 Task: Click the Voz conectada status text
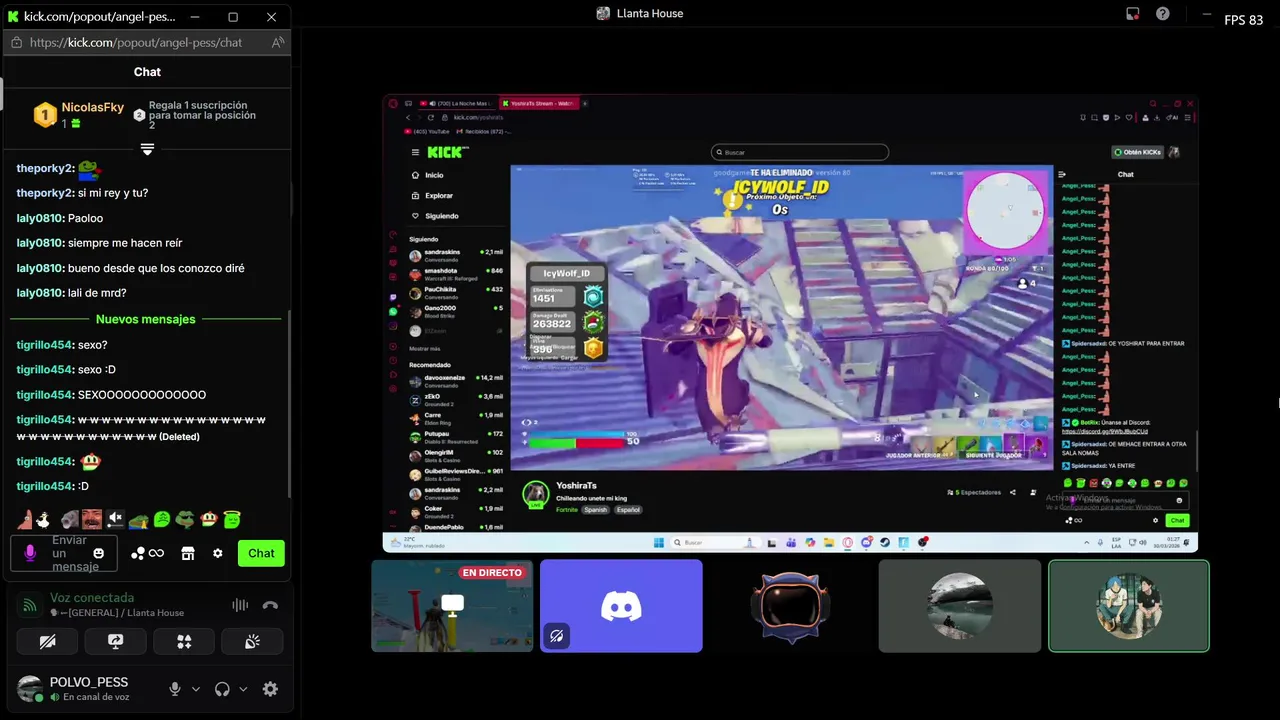pos(92,598)
